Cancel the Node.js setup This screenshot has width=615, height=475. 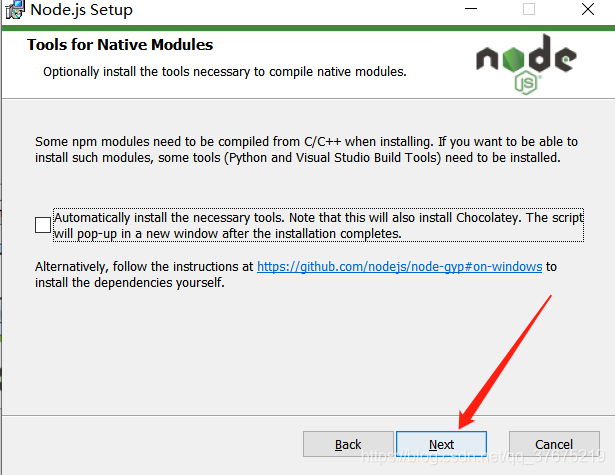554,444
